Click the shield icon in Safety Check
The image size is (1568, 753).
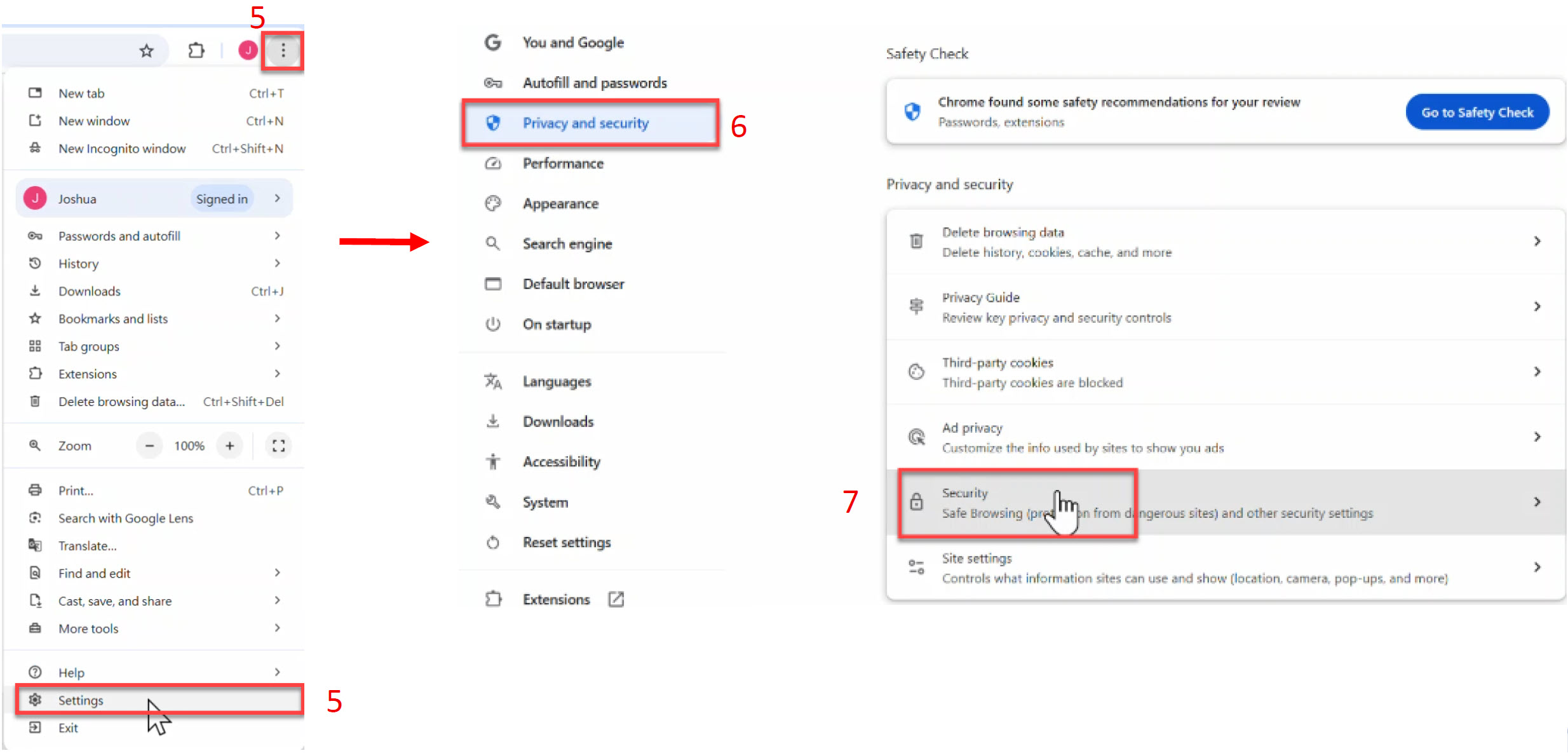[912, 112]
